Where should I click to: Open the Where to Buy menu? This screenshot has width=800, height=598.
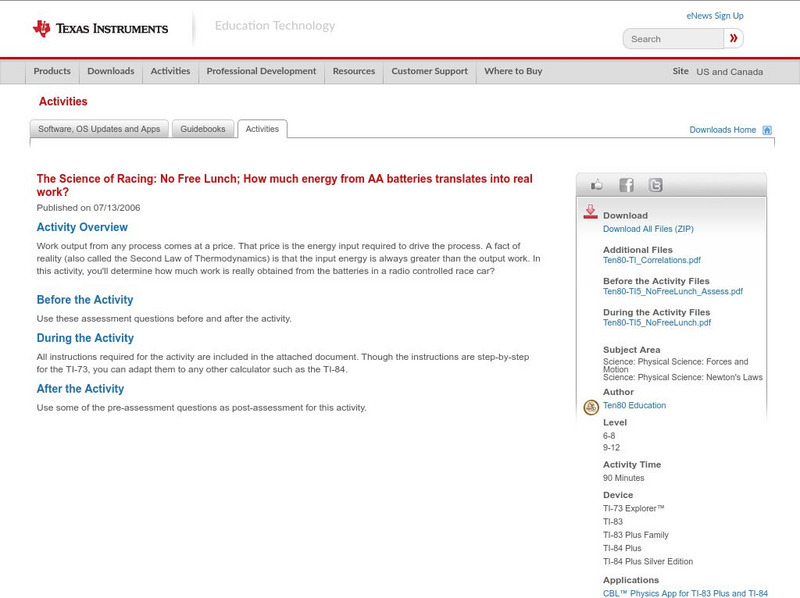(x=513, y=71)
